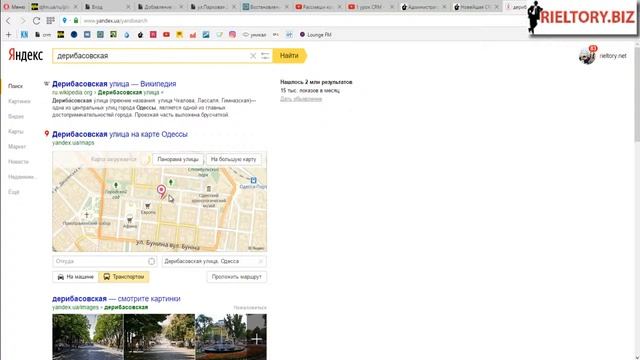
Task: Click the pink location pin on map
Action: pyautogui.click(x=162, y=191)
